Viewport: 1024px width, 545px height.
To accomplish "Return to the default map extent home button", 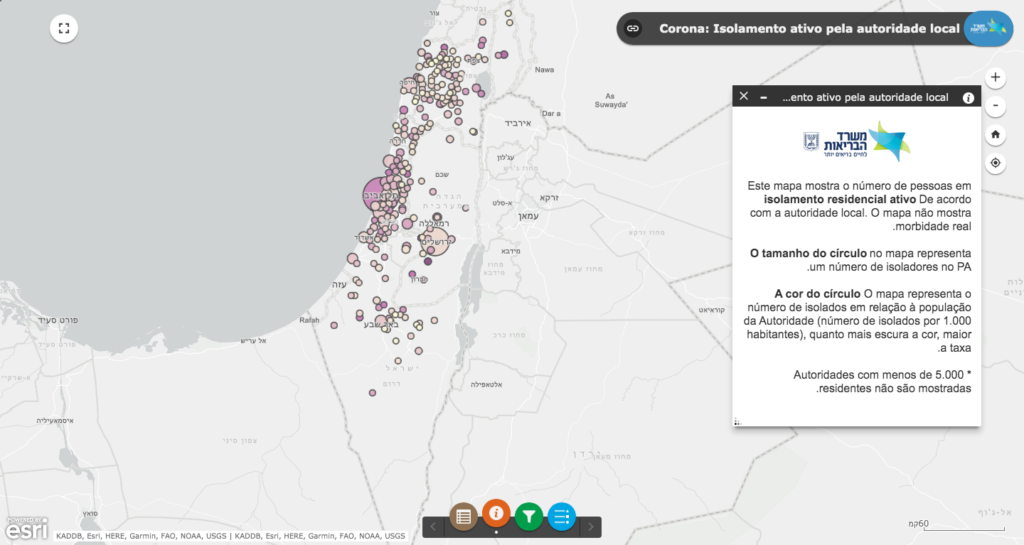I will (995, 134).
